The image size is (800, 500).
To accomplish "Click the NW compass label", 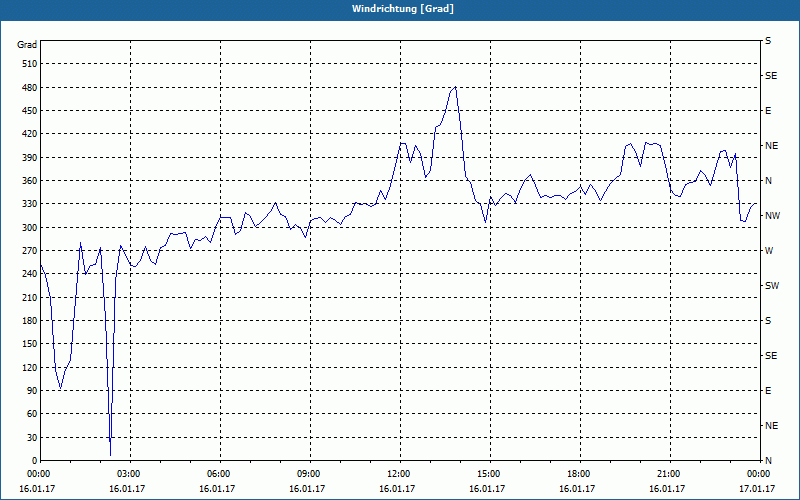I will (772, 216).
